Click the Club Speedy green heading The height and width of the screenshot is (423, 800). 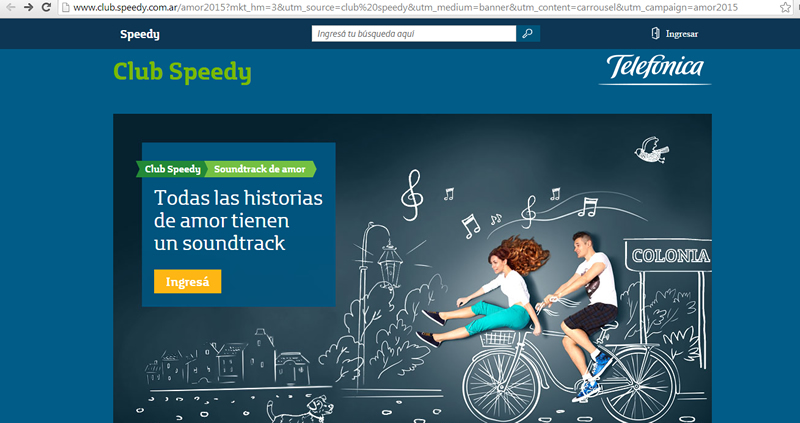click(x=182, y=72)
